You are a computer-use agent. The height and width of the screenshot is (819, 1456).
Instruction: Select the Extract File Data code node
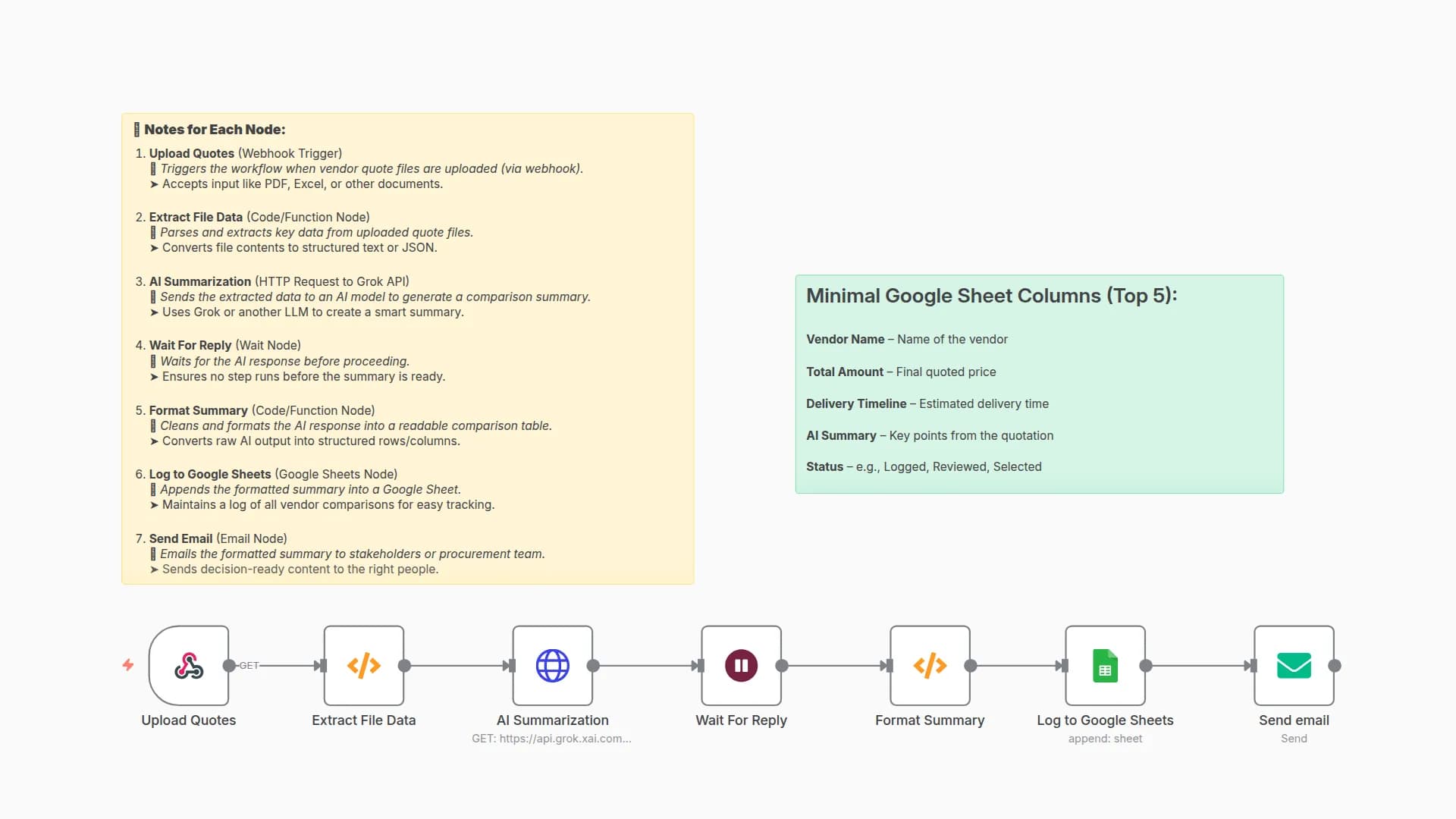[364, 665]
